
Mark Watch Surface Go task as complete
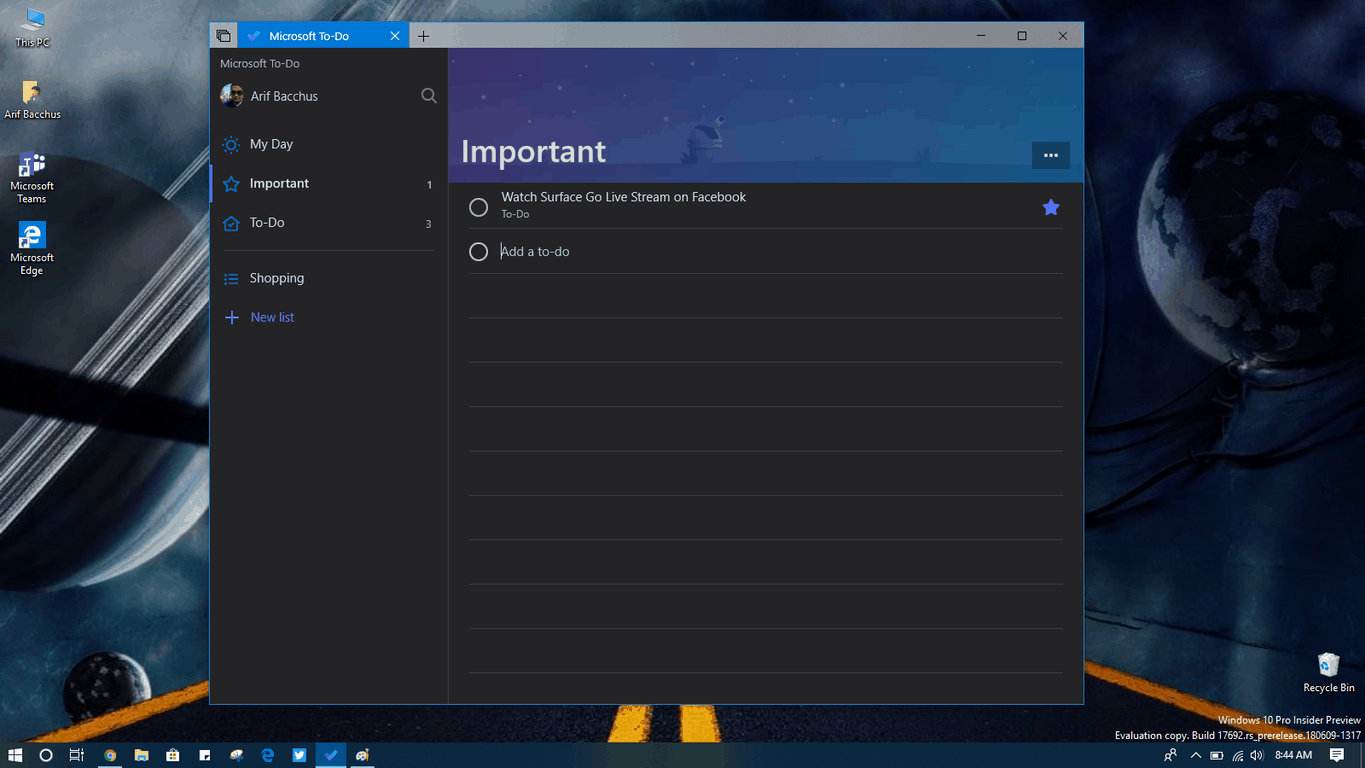[x=479, y=207]
